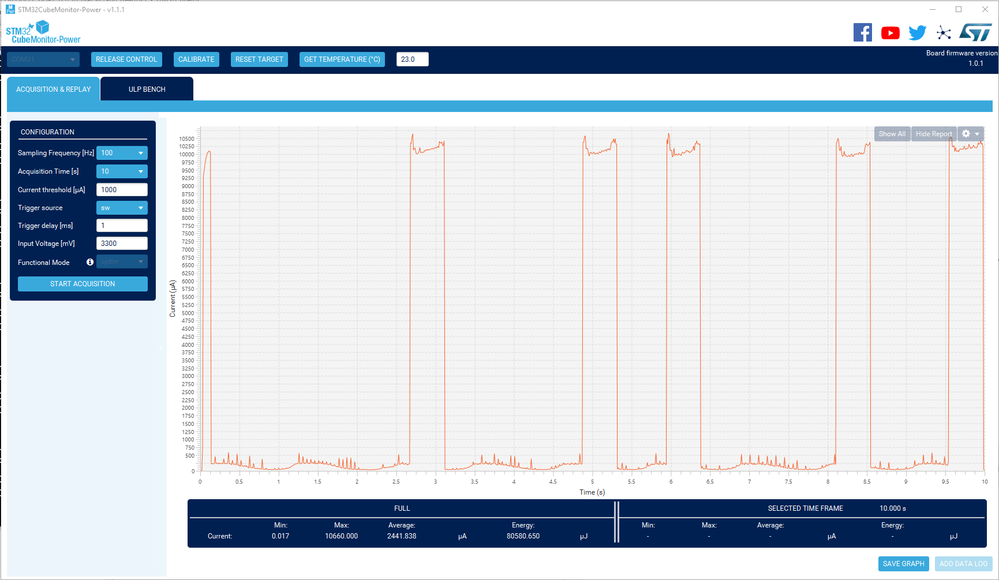Click the Current threshold input field
Screen dimensions: 999x580
pyautogui.click(x=122, y=190)
